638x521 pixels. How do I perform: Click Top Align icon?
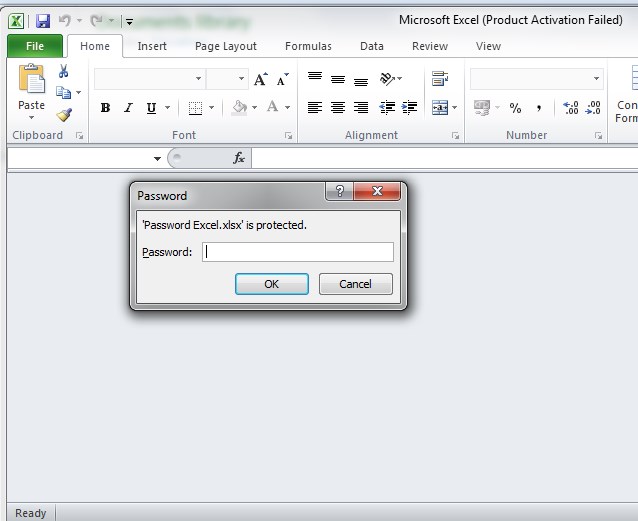pos(315,76)
